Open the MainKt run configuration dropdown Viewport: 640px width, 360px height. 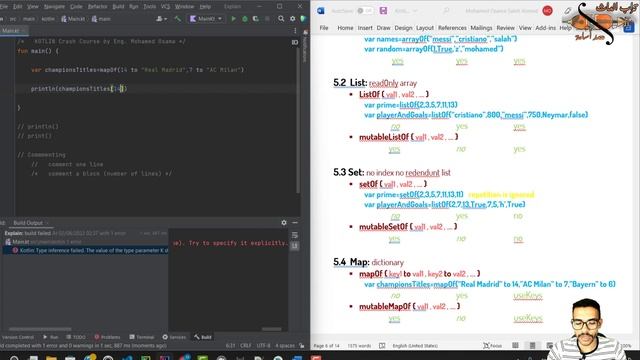[x=206, y=19]
